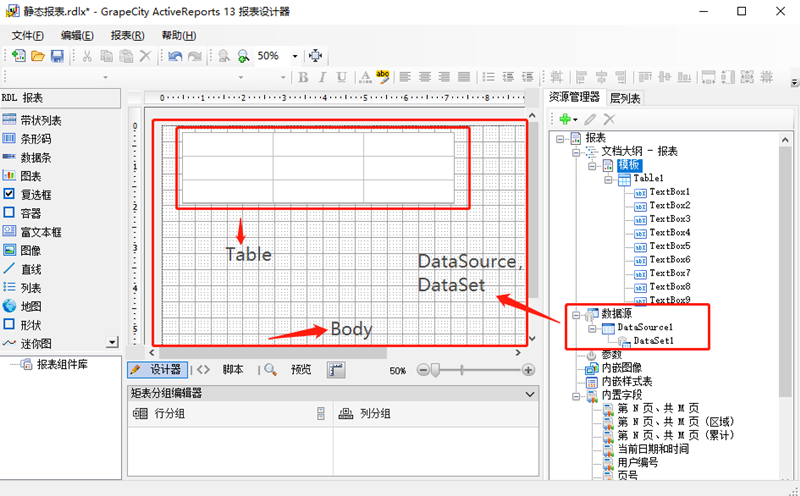Click the open file folder icon
Viewport: 800px width, 496px height.
[38, 56]
